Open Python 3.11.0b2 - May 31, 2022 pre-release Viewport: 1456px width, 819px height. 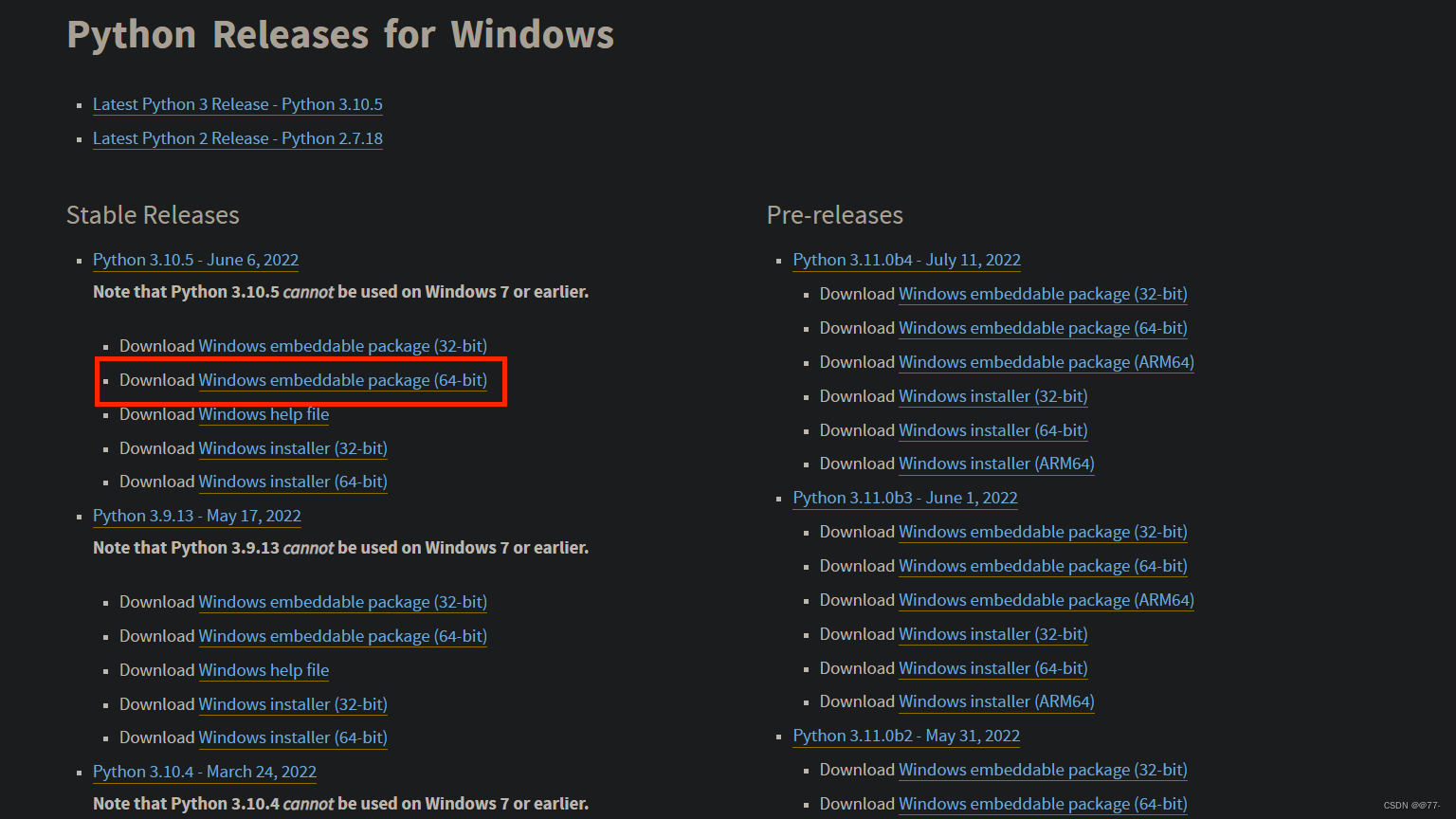point(906,736)
